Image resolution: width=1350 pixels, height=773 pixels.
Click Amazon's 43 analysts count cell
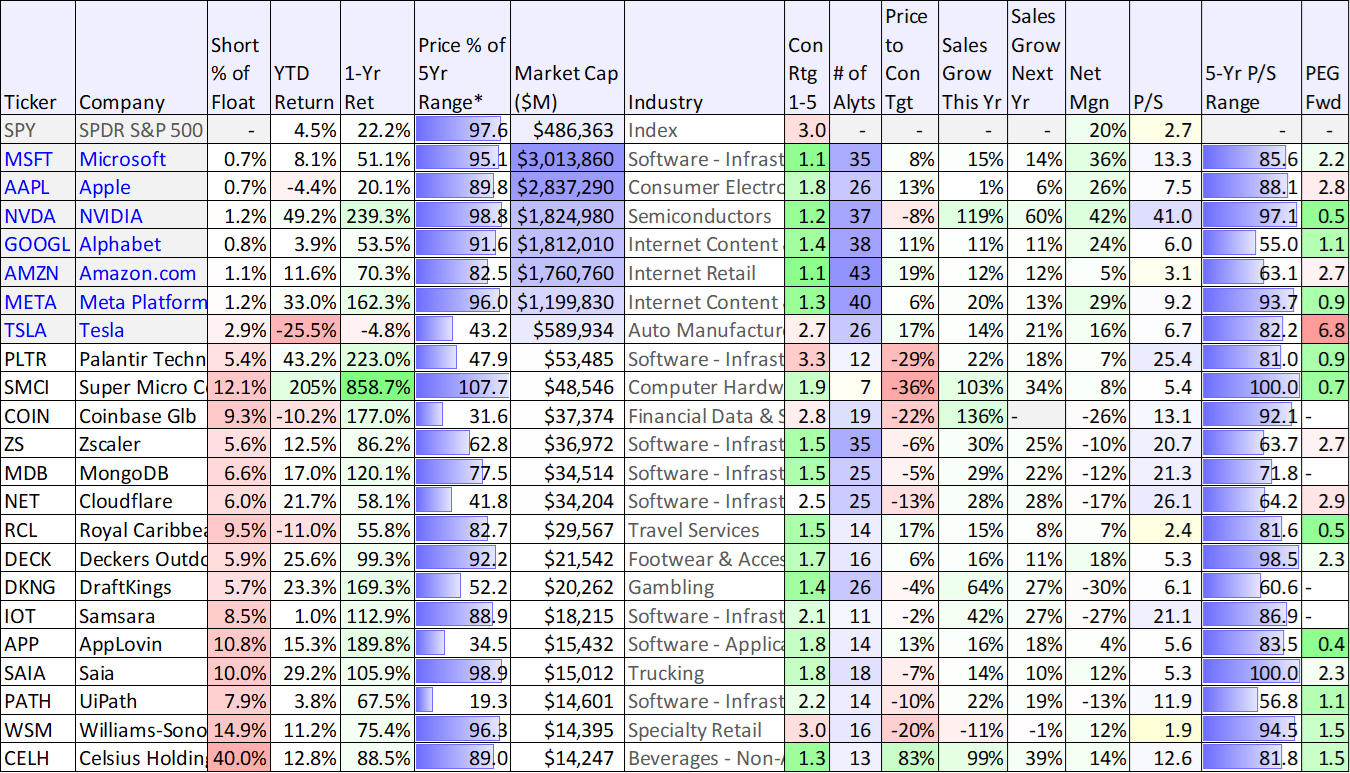point(854,273)
